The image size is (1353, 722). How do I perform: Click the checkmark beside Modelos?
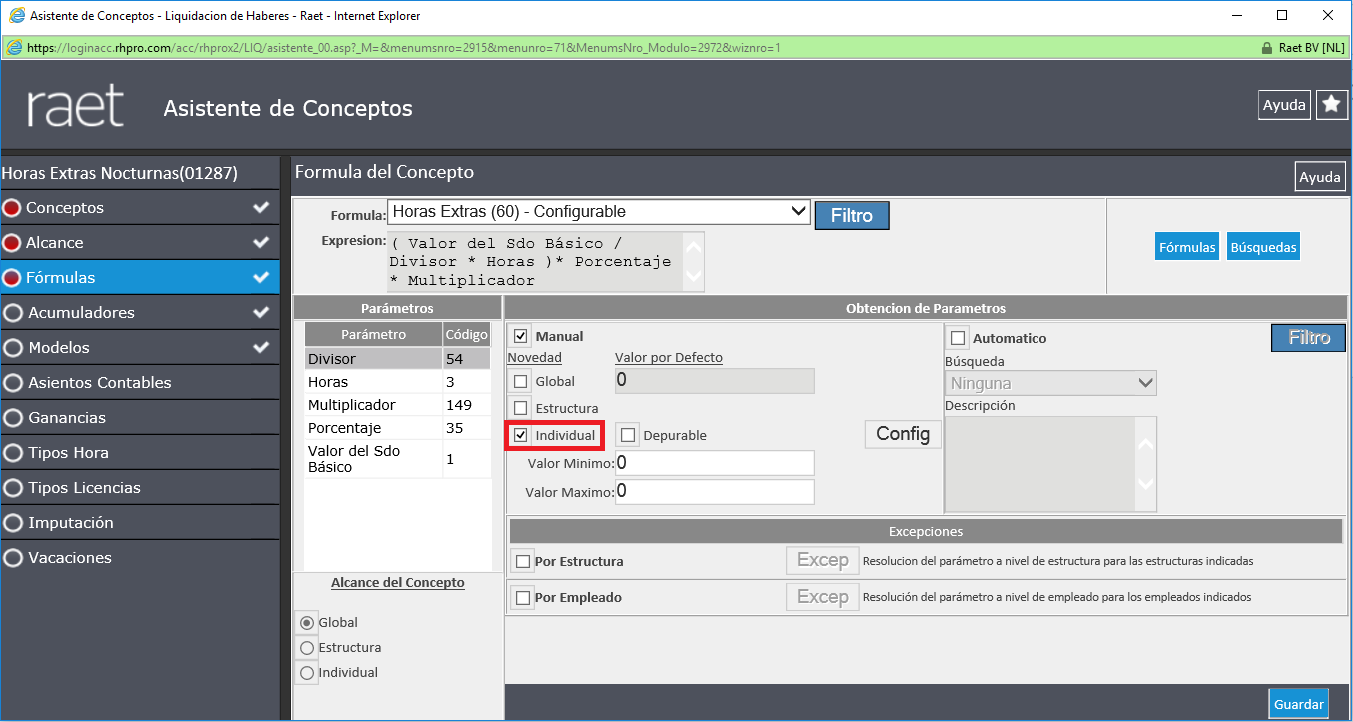261,348
